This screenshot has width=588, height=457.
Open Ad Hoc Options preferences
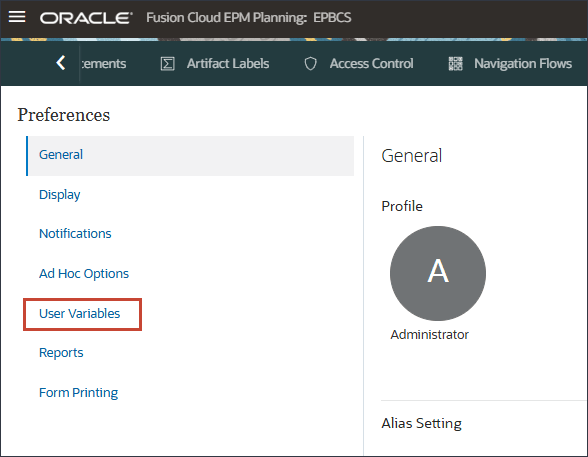point(84,274)
